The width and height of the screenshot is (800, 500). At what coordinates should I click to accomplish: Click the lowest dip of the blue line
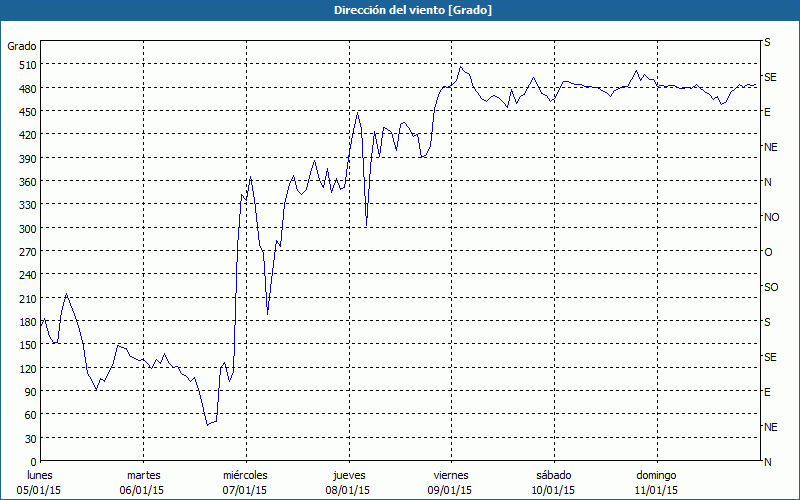pos(208,425)
